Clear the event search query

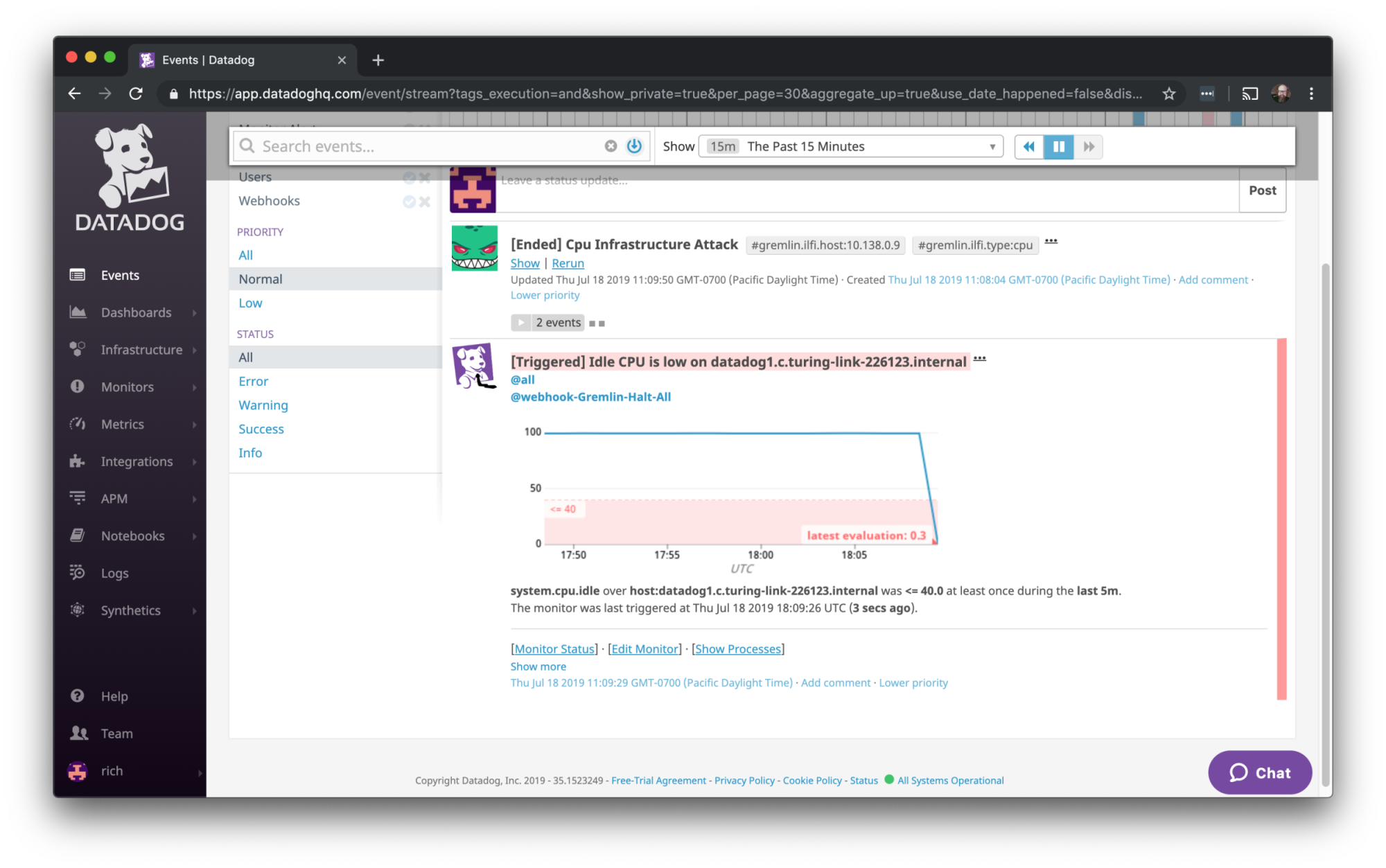tap(611, 145)
